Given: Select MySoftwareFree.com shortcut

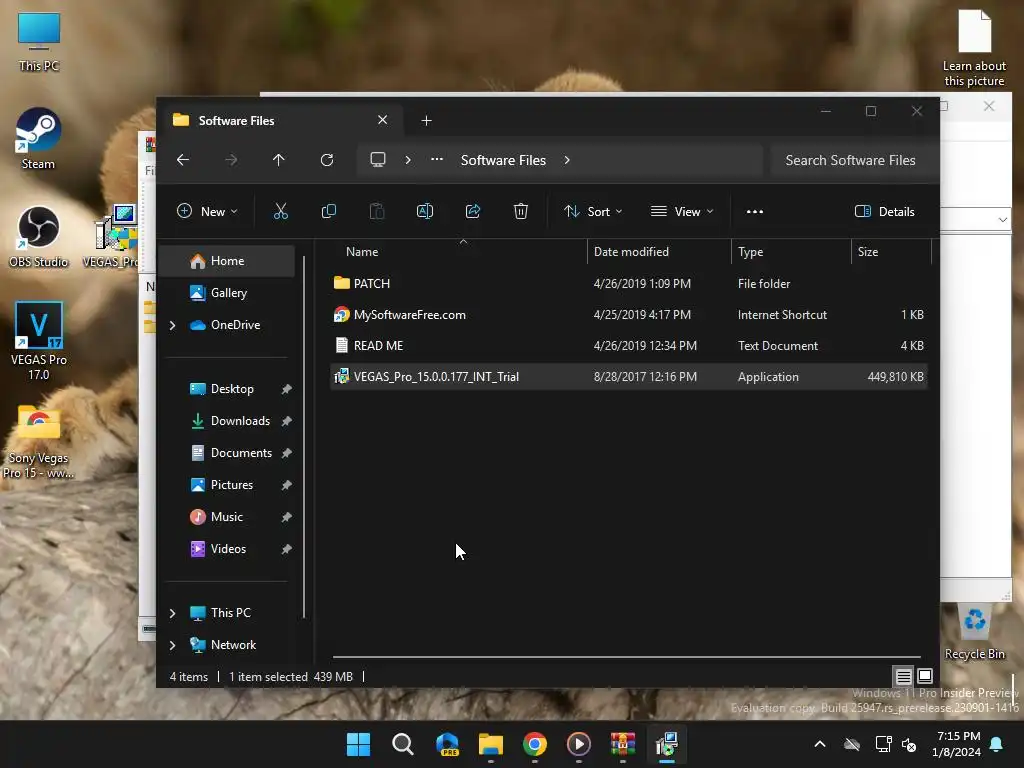Looking at the screenshot, I should 629,315.
